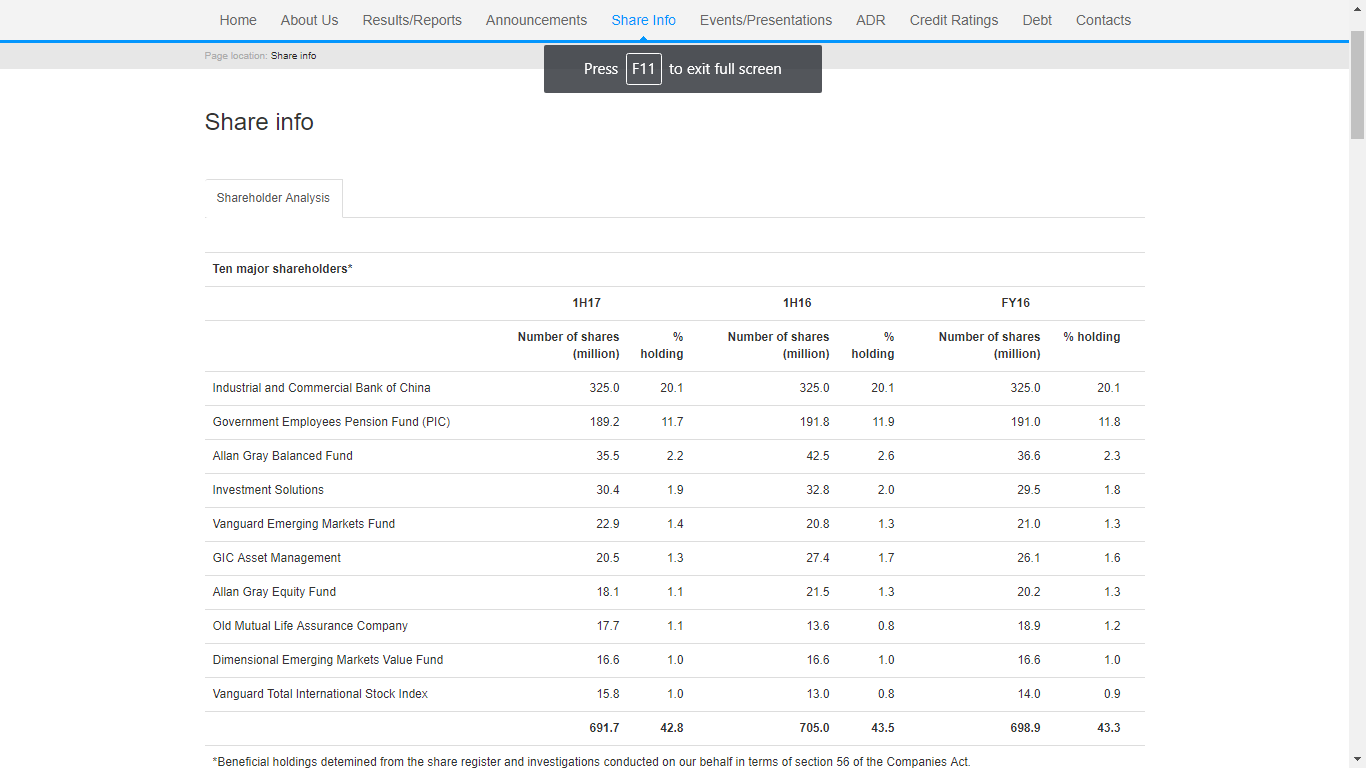Click Old Mutual Life Assurance Company name
This screenshot has width=1366, height=768.
click(x=310, y=626)
